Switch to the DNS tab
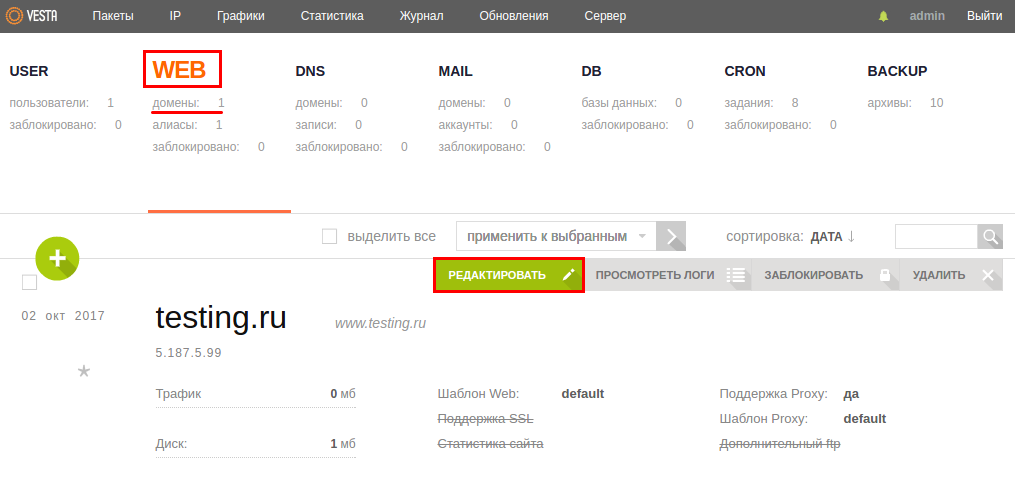 click(x=310, y=71)
